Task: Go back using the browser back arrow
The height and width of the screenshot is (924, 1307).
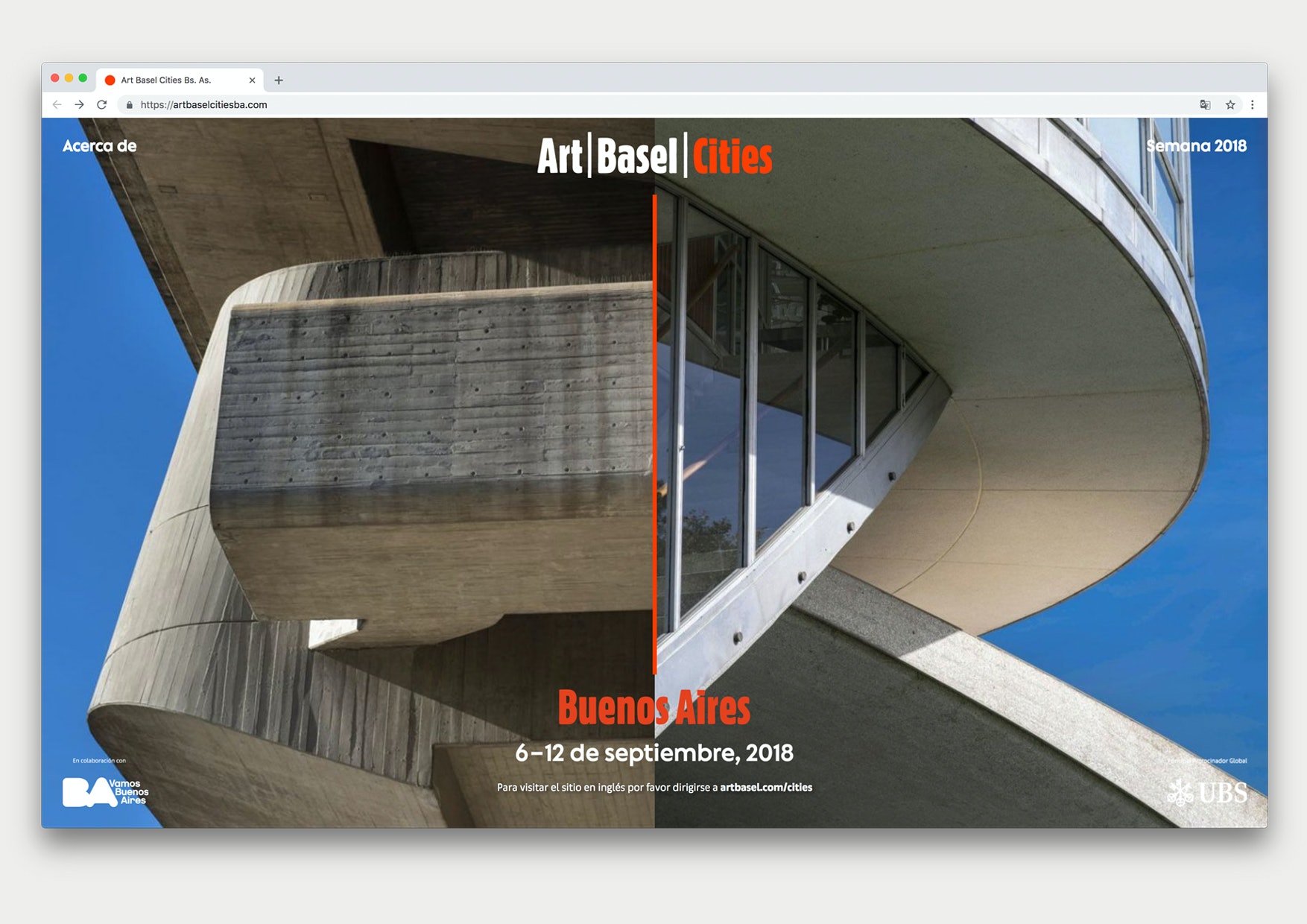Action: click(57, 105)
